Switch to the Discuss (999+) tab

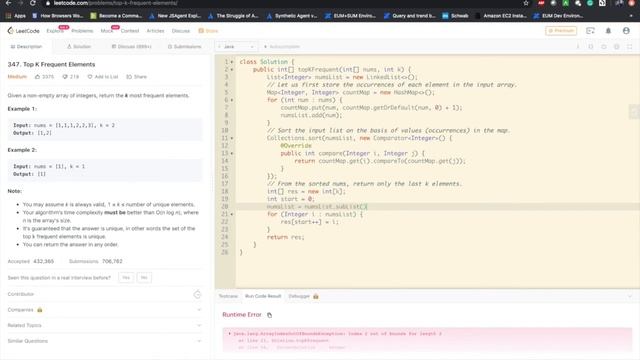[131, 47]
